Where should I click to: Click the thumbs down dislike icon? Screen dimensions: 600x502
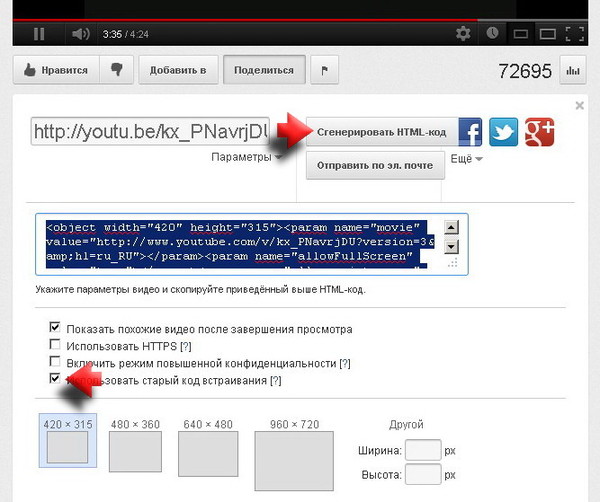click(x=116, y=70)
